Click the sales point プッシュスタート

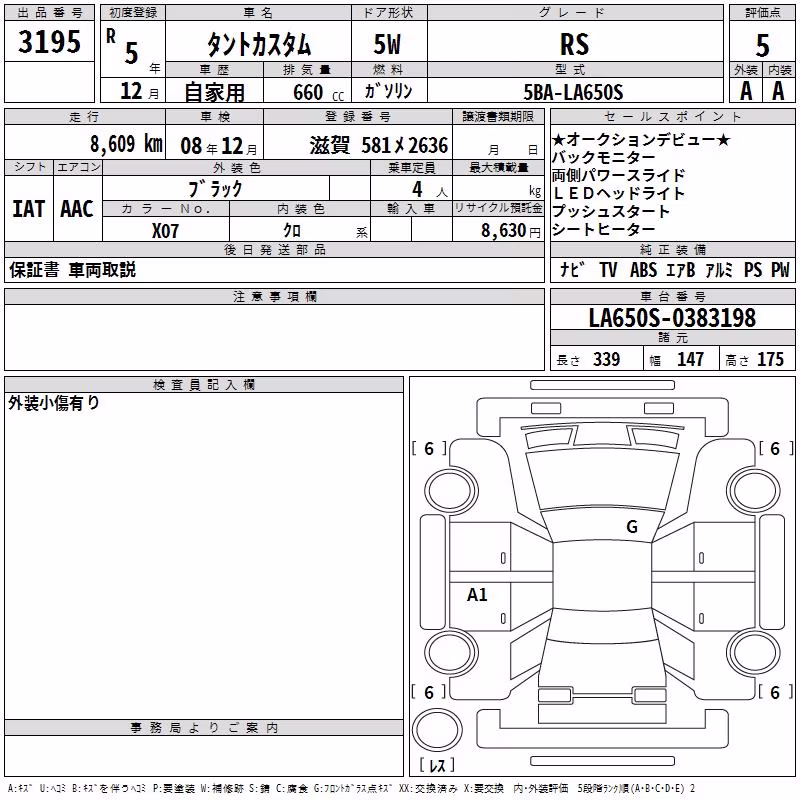tap(610, 211)
